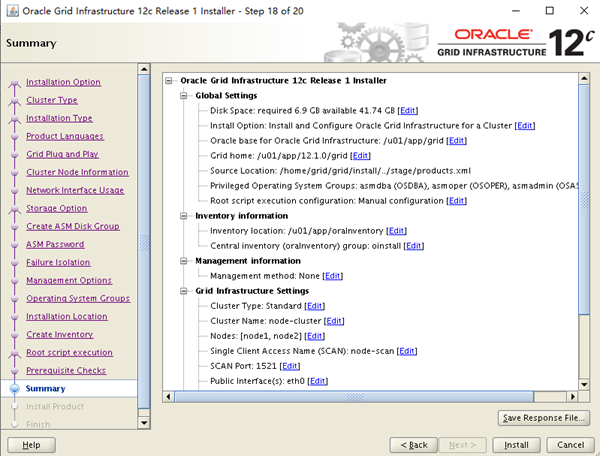The width and height of the screenshot is (600, 456).
Task: Click summary tree vertical scroll down arrow
Action: coord(584,385)
